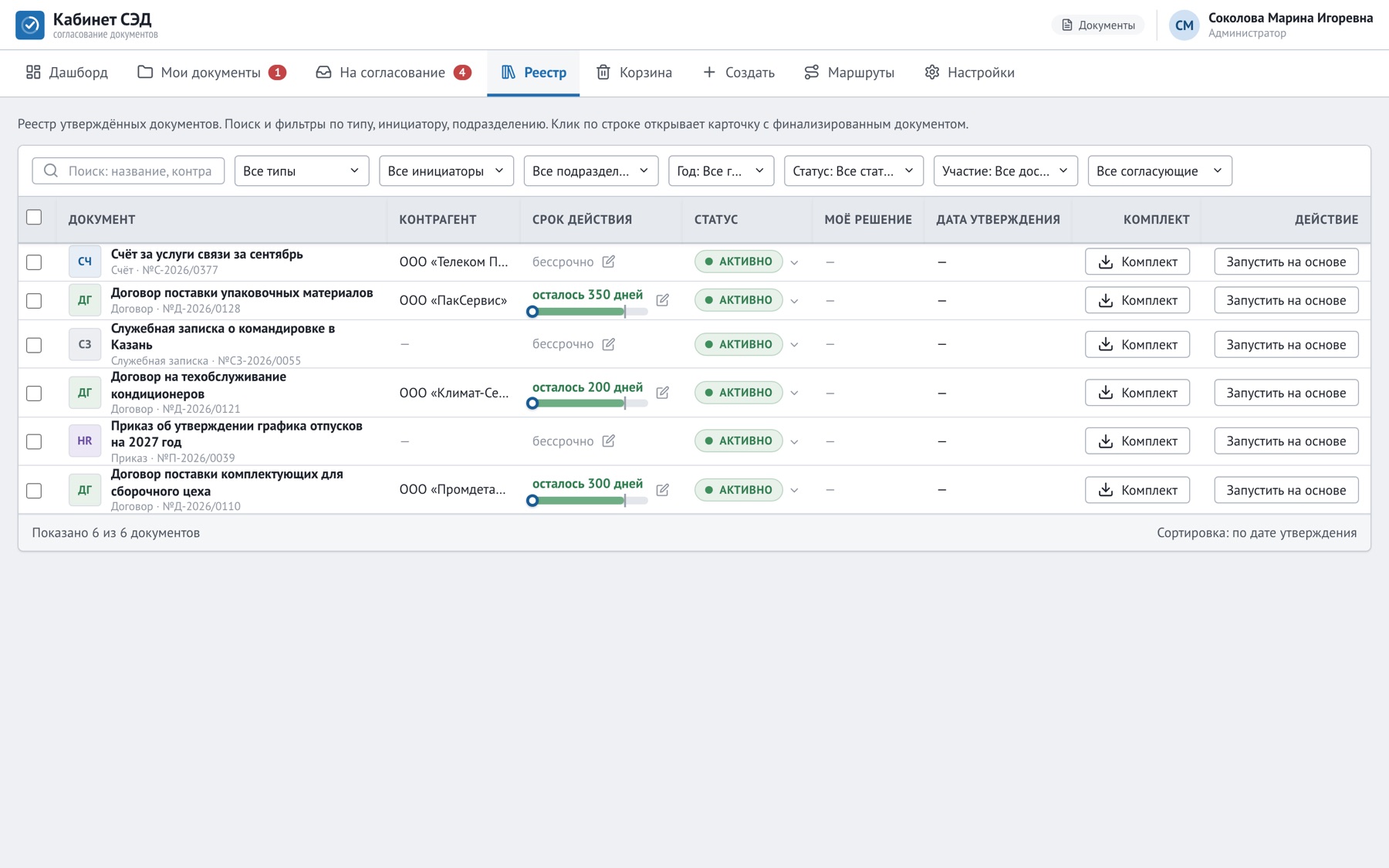
Task: Focus the search field for name or contractor
Action: [128, 171]
